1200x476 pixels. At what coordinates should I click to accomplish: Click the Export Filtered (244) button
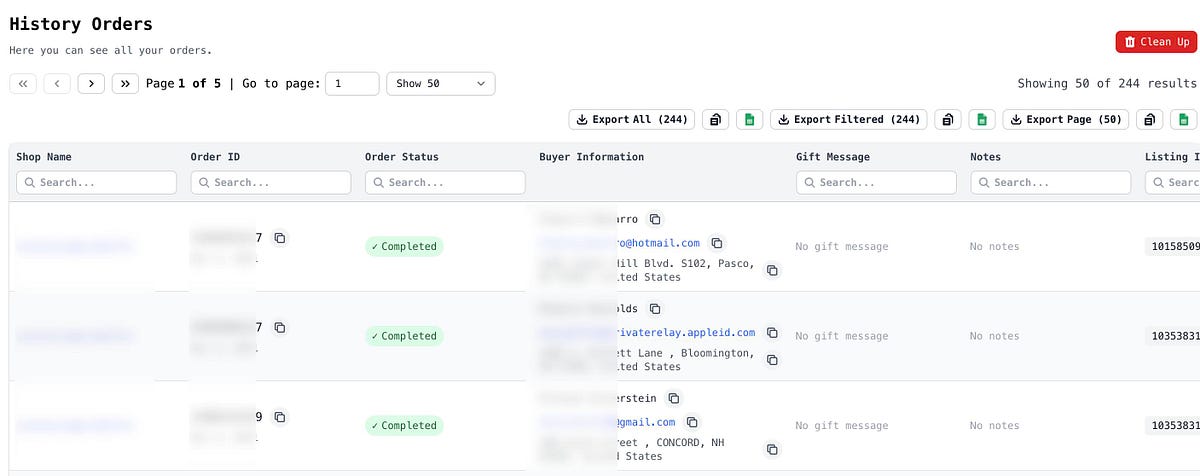pyautogui.click(x=847, y=120)
